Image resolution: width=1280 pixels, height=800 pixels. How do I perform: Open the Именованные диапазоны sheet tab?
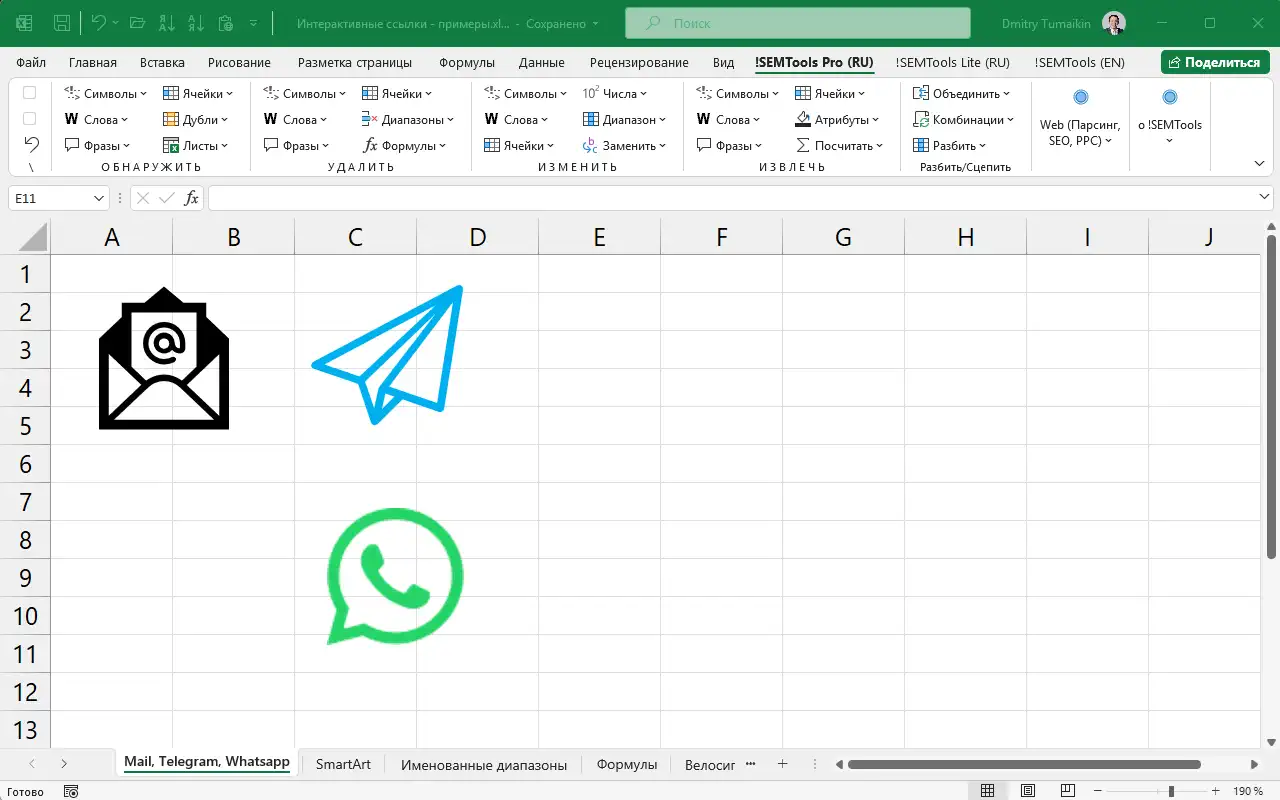click(484, 764)
